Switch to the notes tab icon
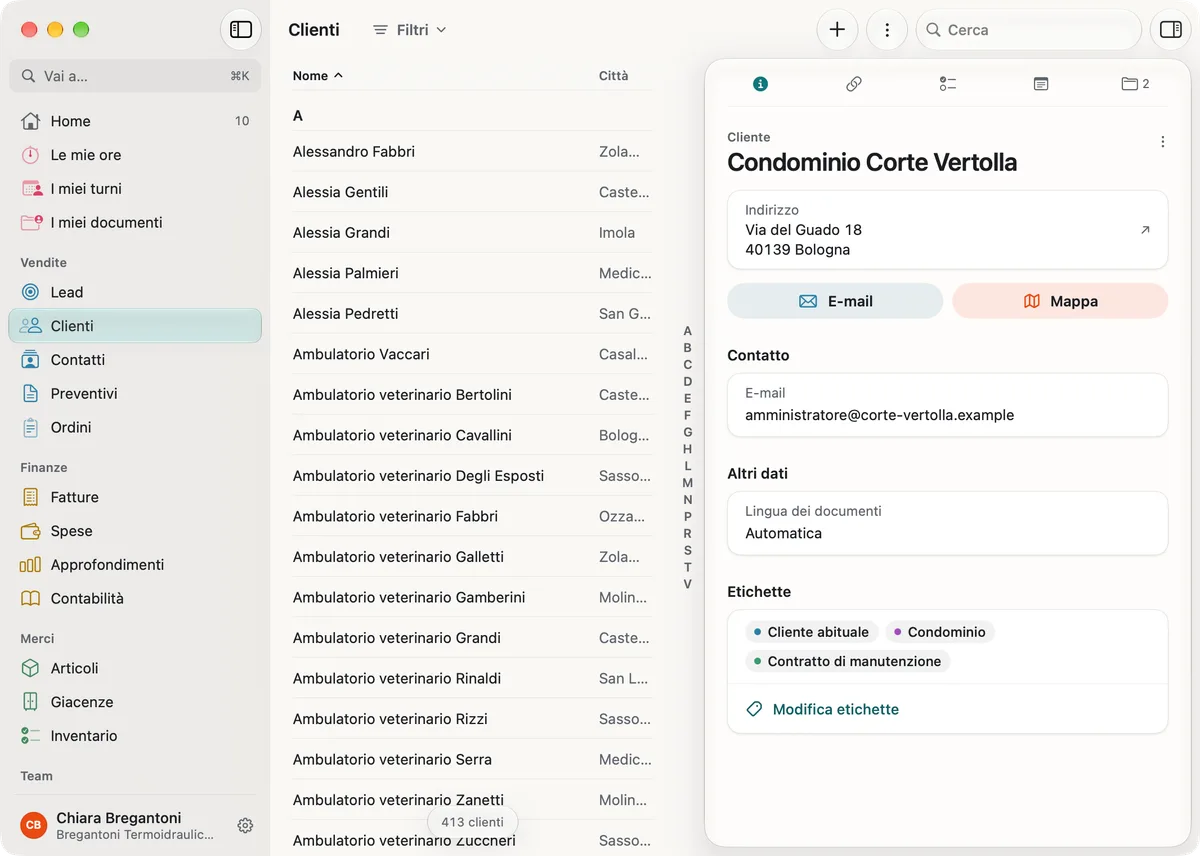Viewport: 1200px width, 856px height. tap(1041, 84)
